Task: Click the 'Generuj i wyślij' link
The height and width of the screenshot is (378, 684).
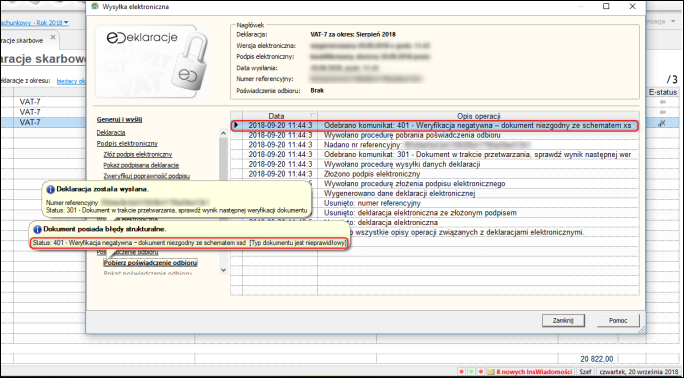Action: [x=119, y=119]
